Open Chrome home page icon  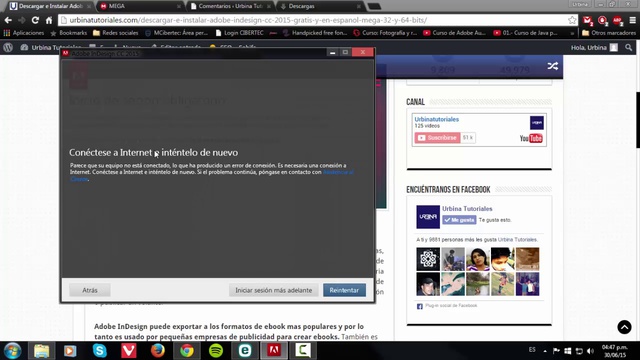(49, 20)
